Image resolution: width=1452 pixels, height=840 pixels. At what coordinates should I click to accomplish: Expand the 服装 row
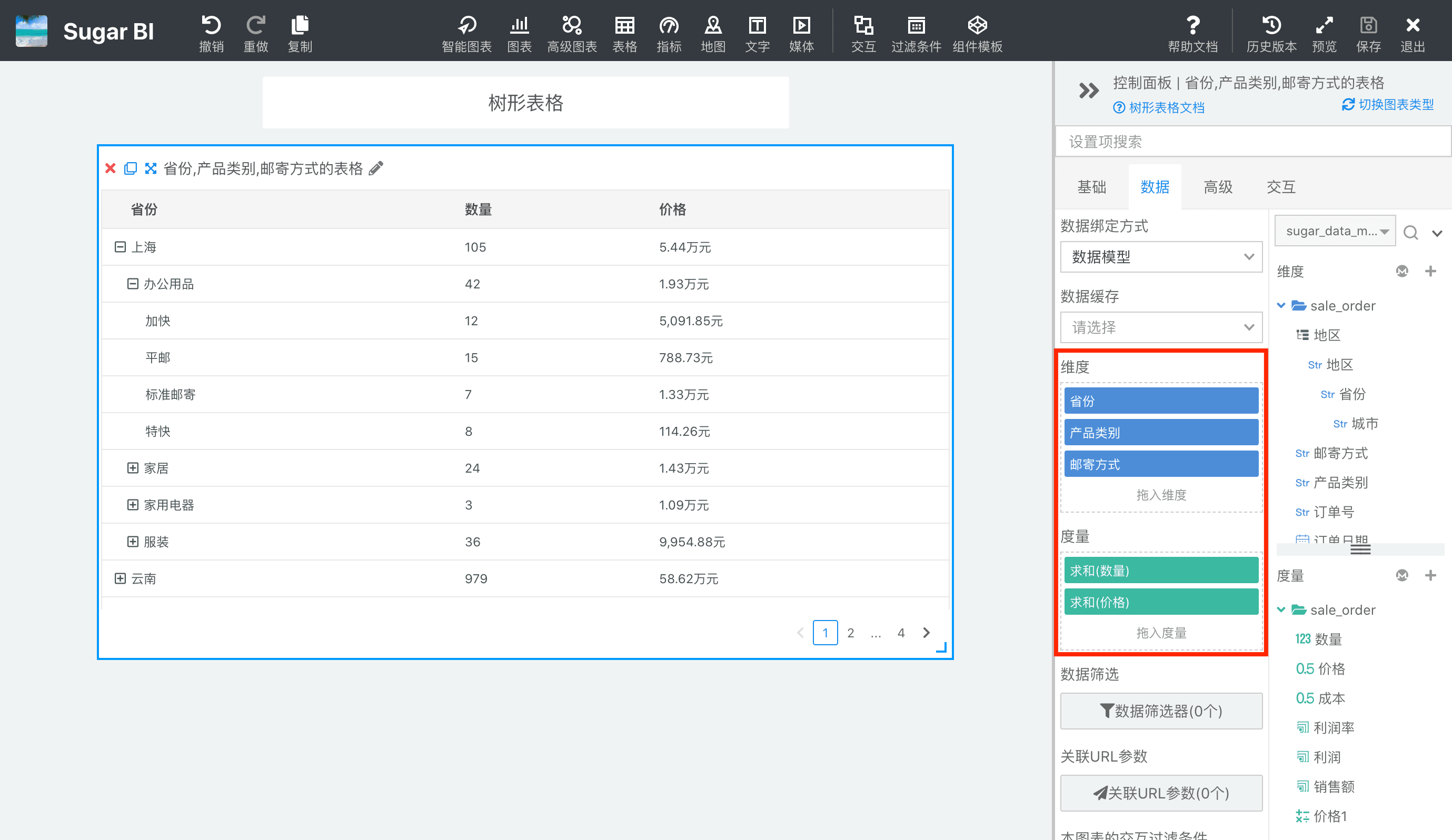point(133,542)
